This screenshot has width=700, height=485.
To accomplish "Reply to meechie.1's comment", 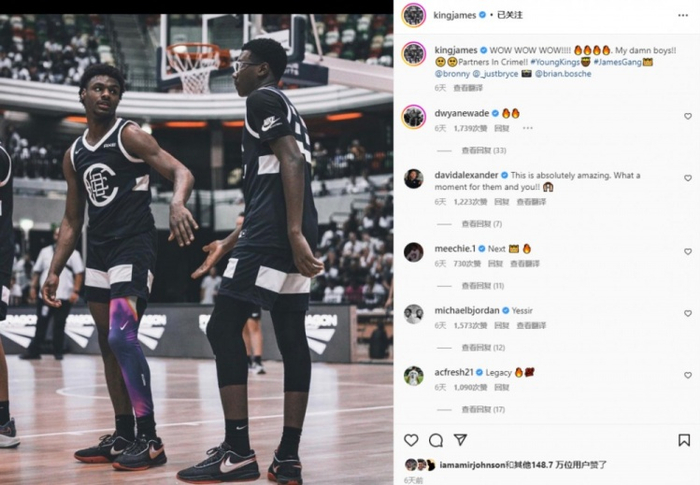I will pos(495,263).
